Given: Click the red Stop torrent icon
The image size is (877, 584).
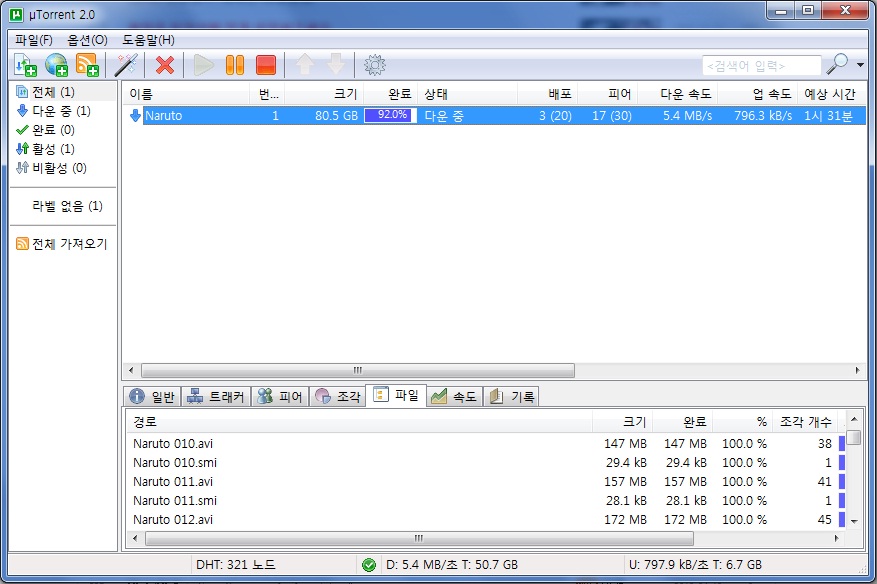Looking at the screenshot, I should tap(266, 65).
